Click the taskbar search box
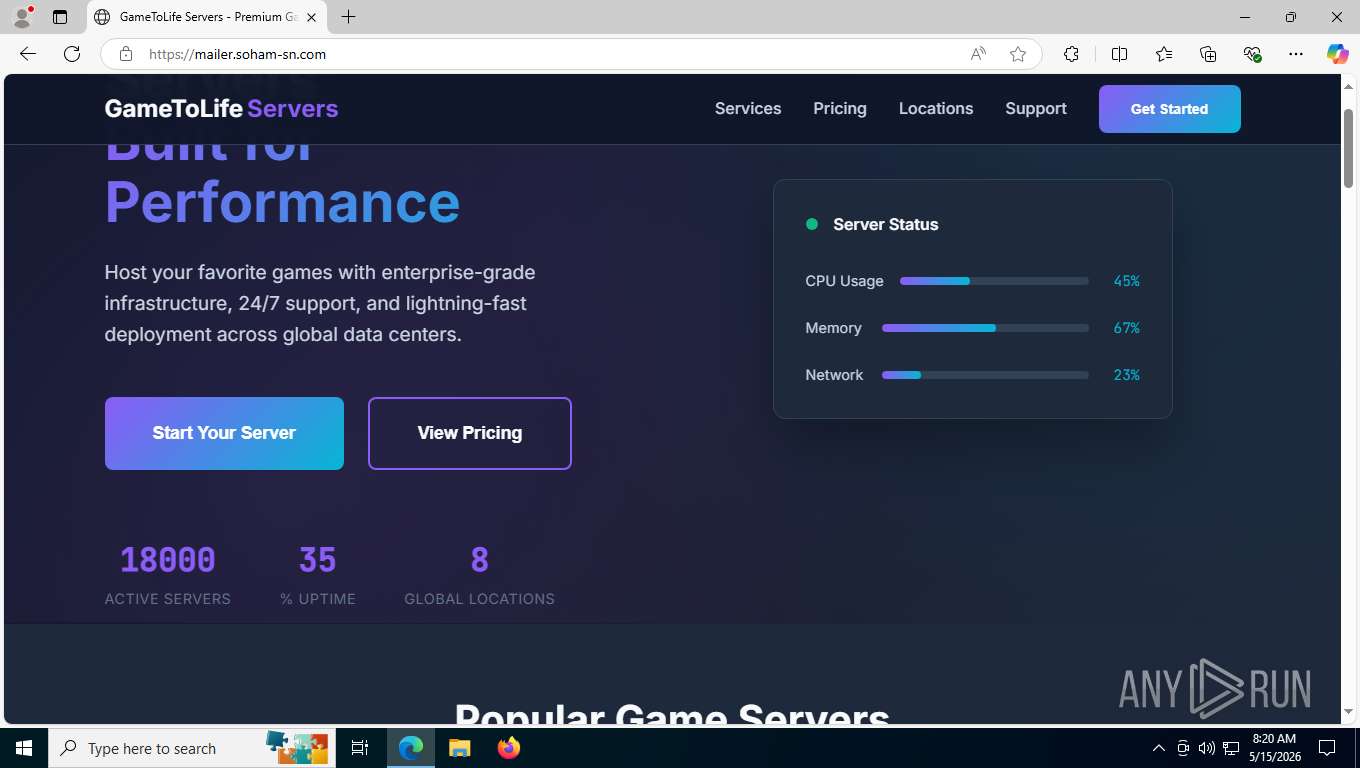Image resolution: width=1360 pixels, height=768 pixels. click(190, 748)
